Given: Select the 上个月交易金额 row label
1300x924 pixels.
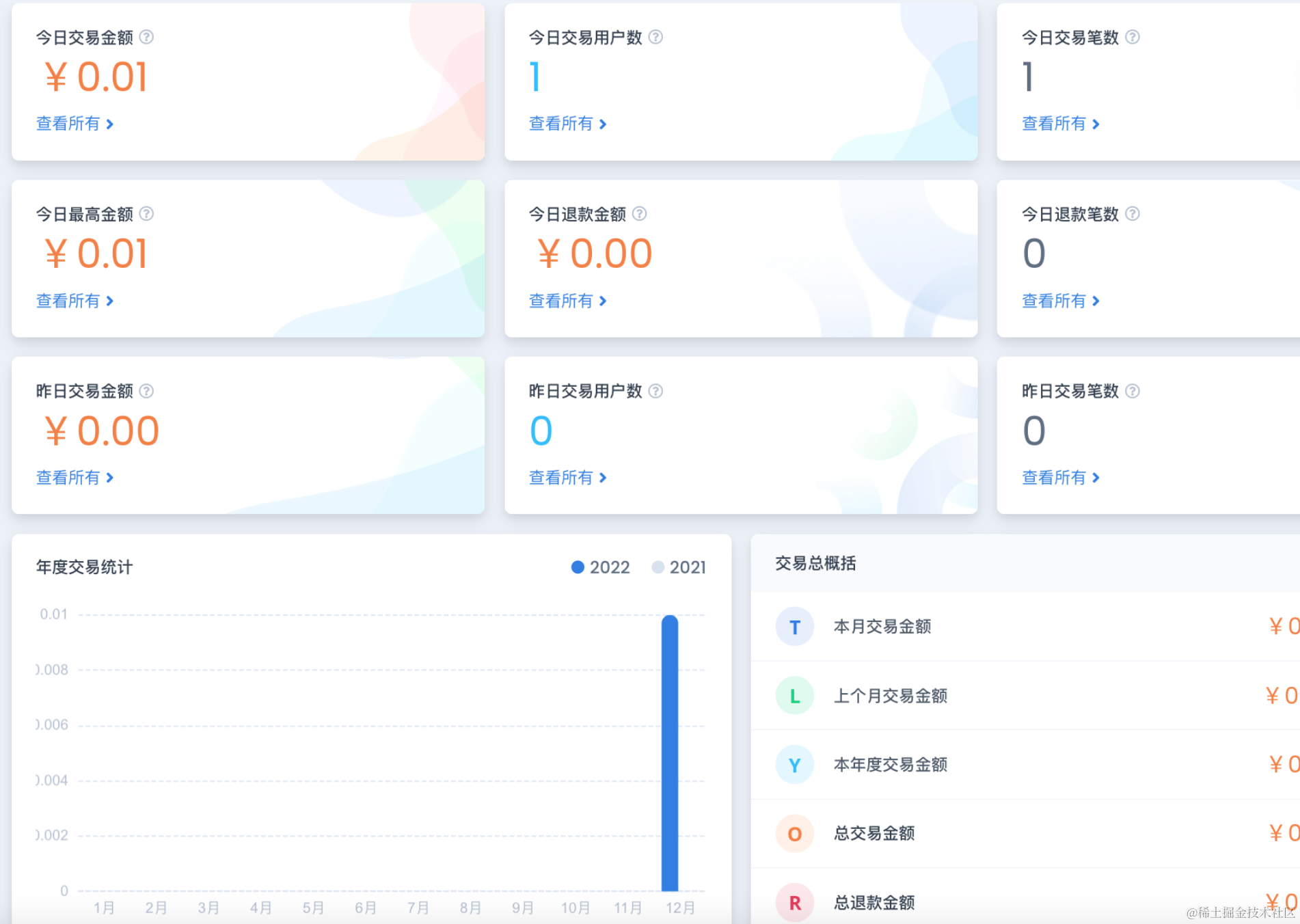Looking at the screenshot, I should (891, 696).
